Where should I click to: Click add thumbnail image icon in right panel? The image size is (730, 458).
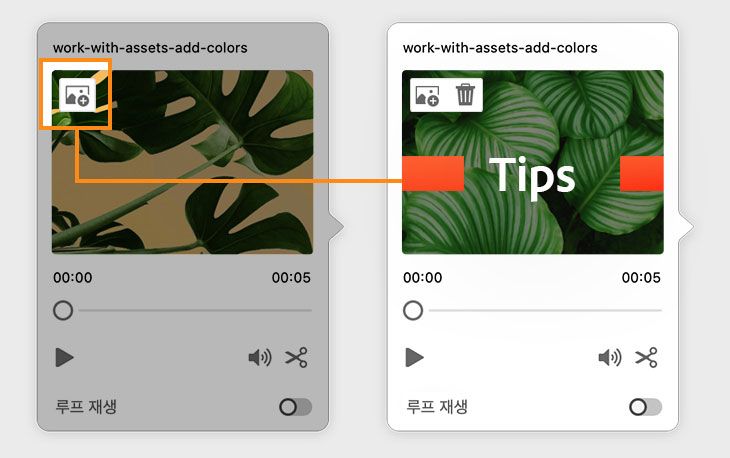tap(427, 95)
